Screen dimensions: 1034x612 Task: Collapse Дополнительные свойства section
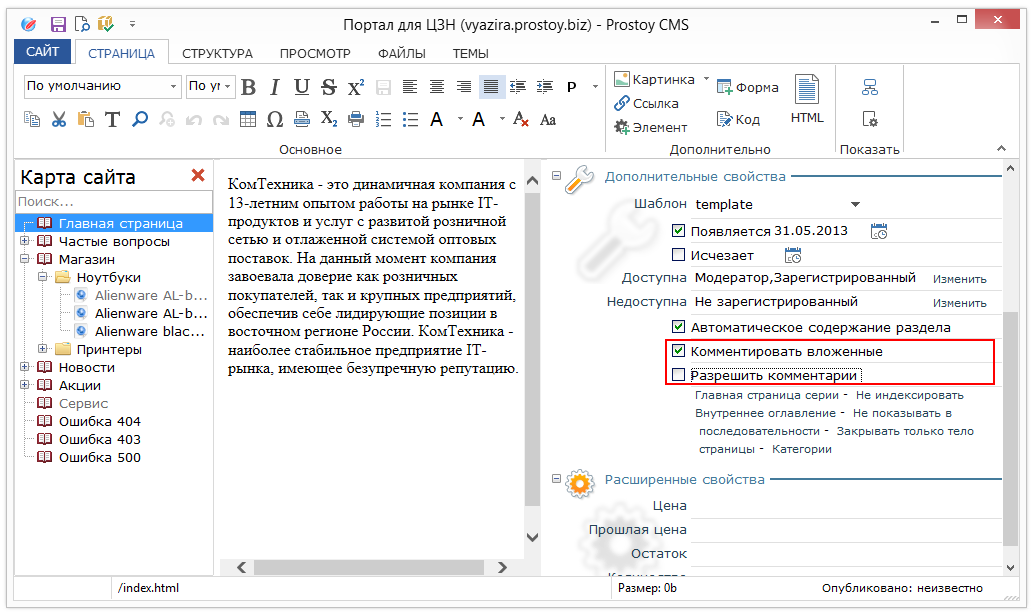[x=557, y=176]
